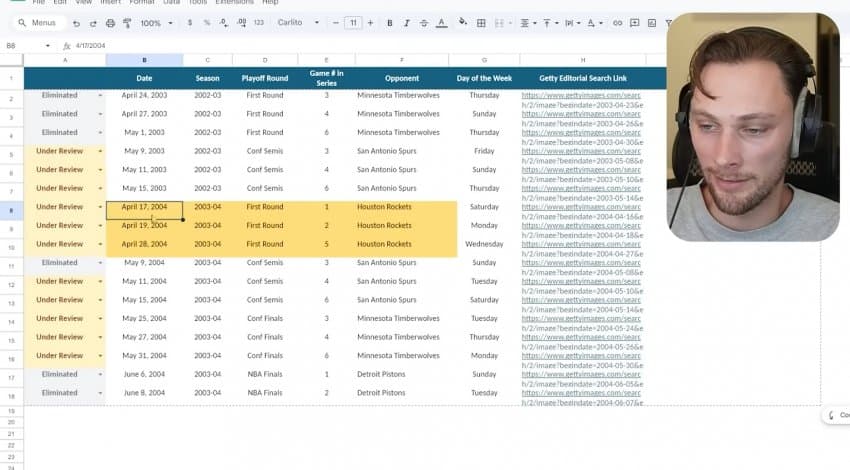The height and width of the screenshot is (470, 850).
Task: Open the Carlito font dropdown
Action: [x=298, y=23]
